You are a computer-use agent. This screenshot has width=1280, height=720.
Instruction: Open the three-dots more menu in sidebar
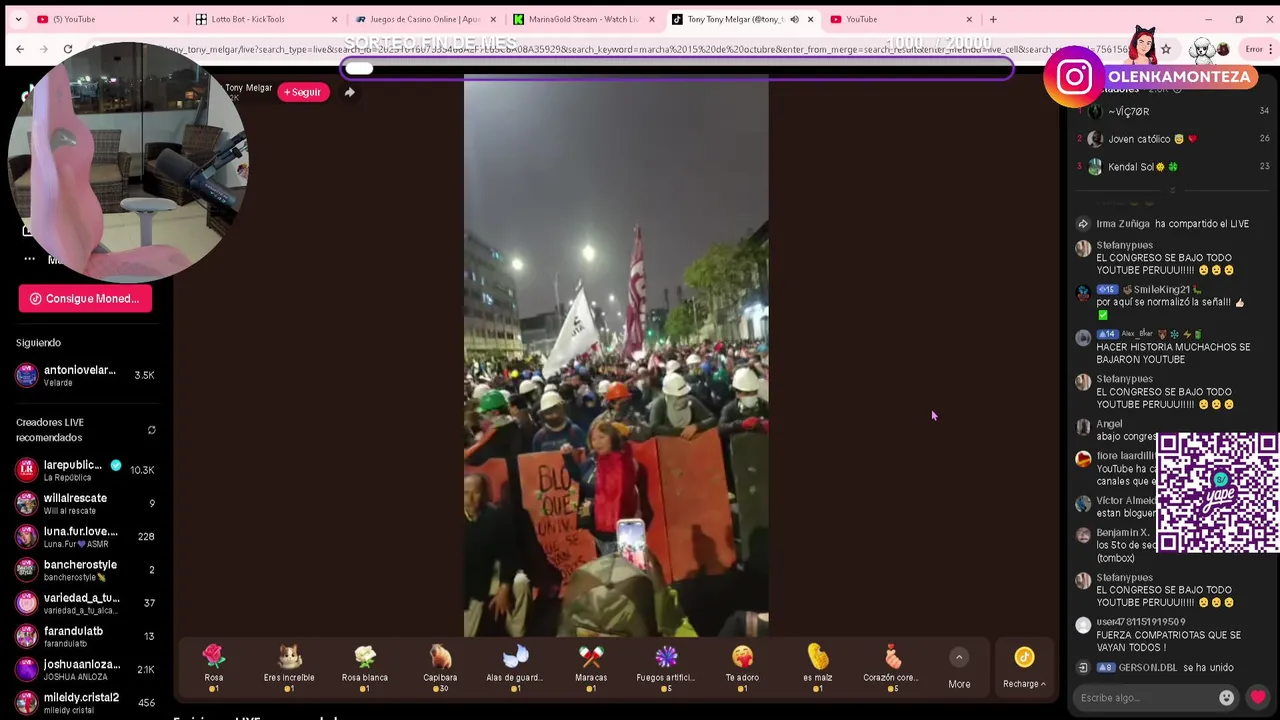tap(29, 259)
